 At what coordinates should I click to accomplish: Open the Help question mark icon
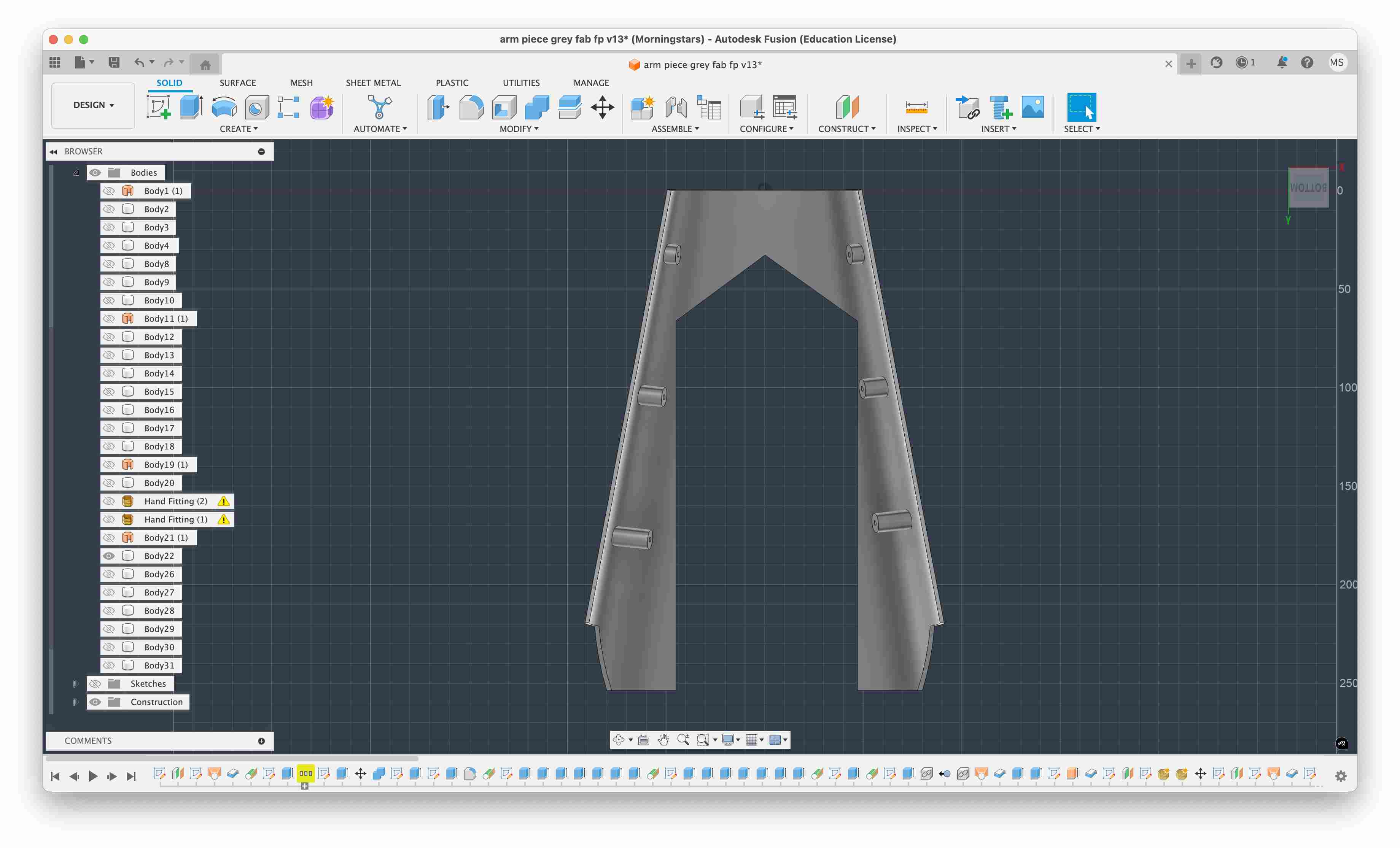click(1308, 62)
